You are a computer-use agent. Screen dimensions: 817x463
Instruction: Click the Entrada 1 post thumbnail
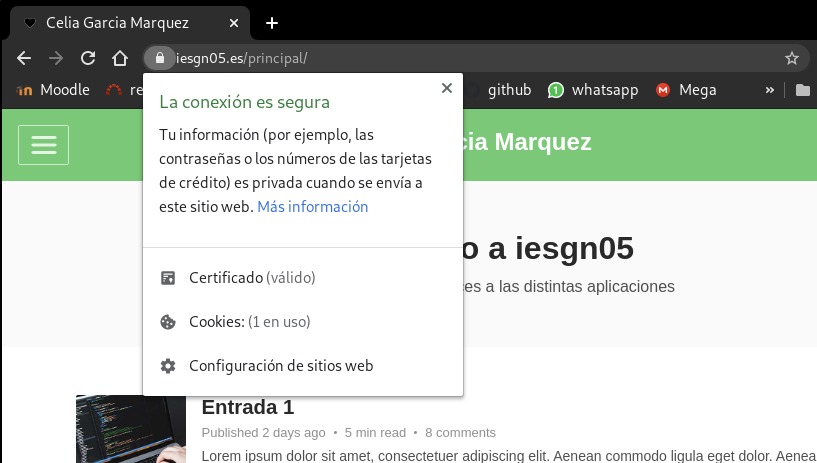pos(131,429)
